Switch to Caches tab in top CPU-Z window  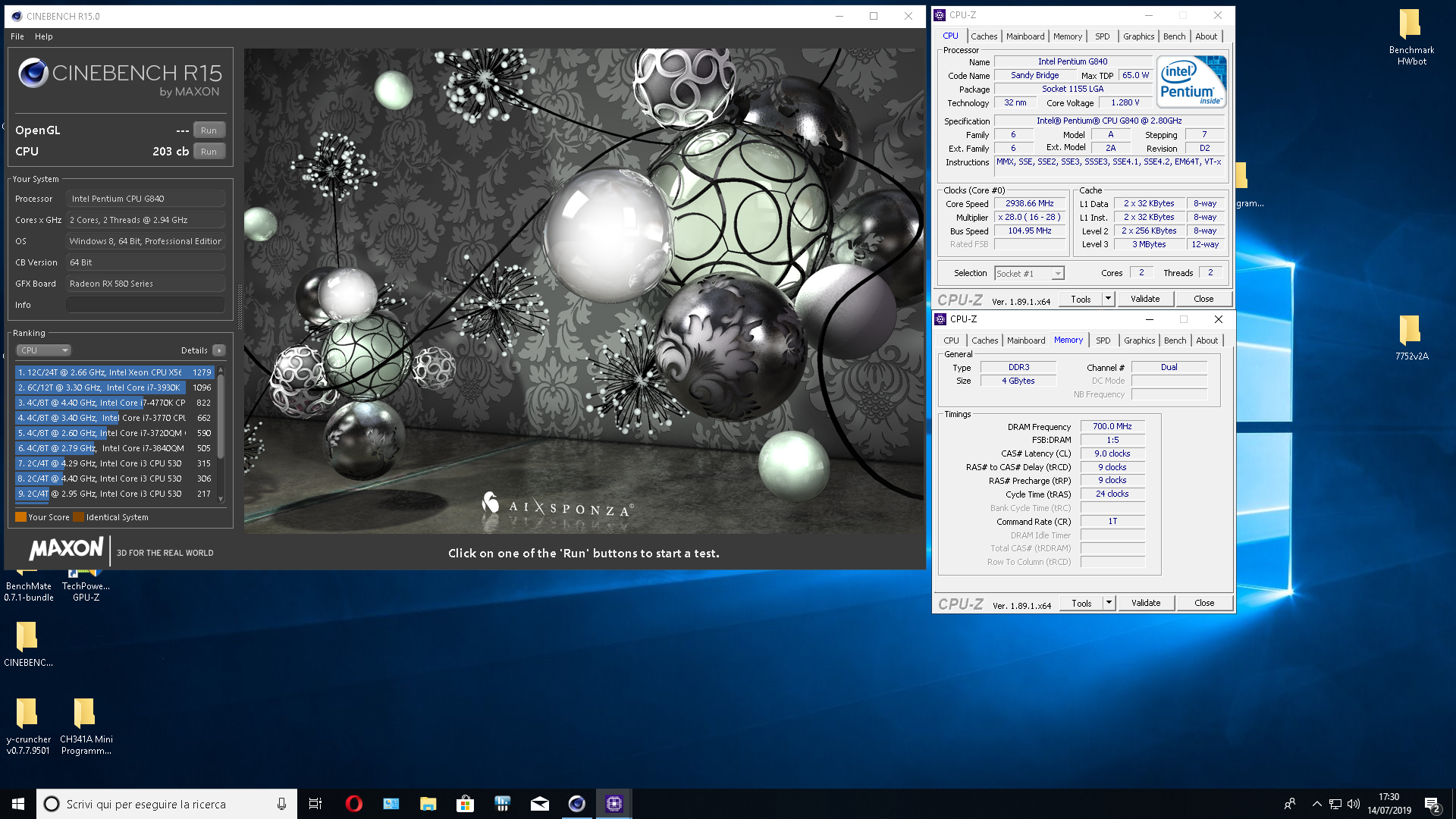[984, 36]
